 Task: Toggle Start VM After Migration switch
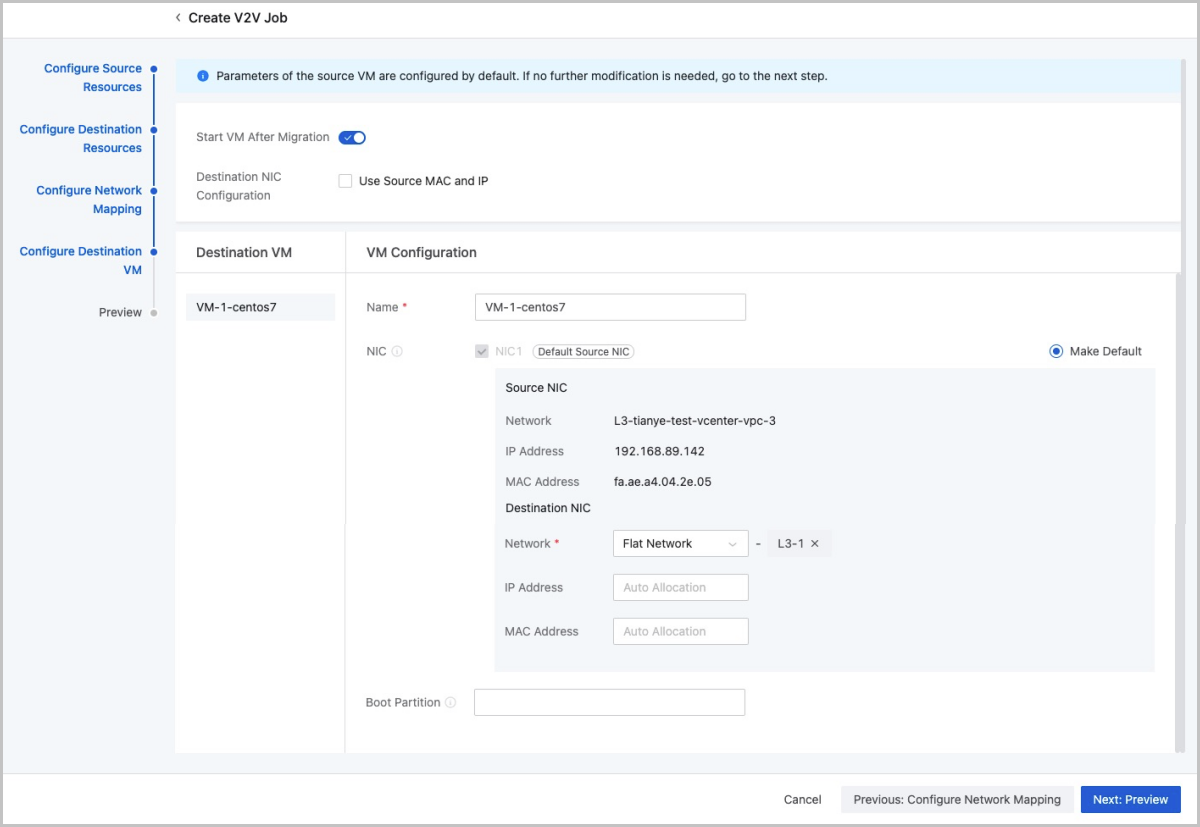pyautogui.click(x=352, y=138)
